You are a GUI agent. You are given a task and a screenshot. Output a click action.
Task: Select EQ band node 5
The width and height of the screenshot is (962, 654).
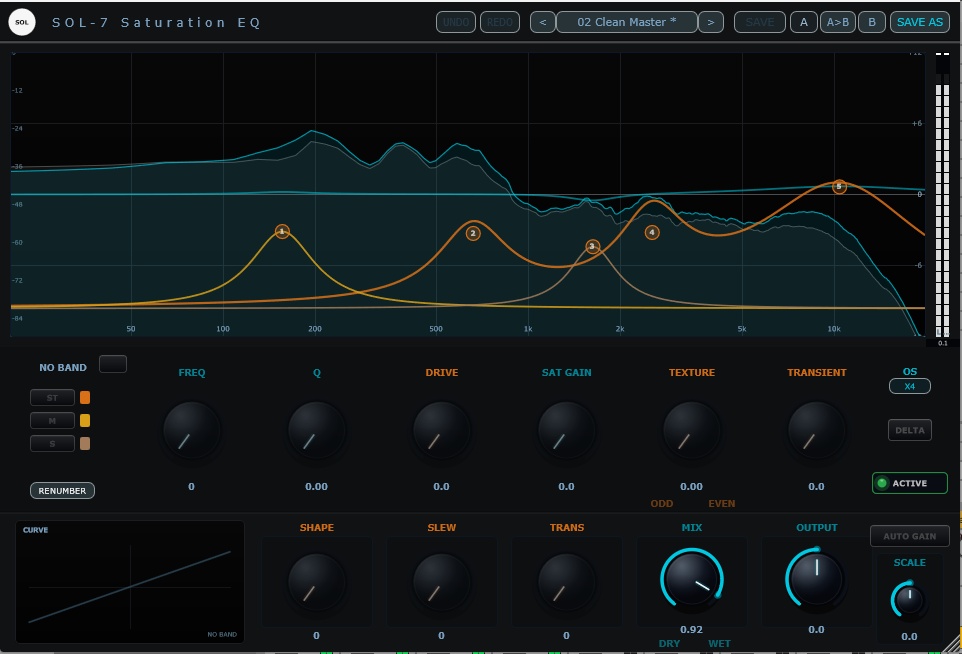pos(839,187)
